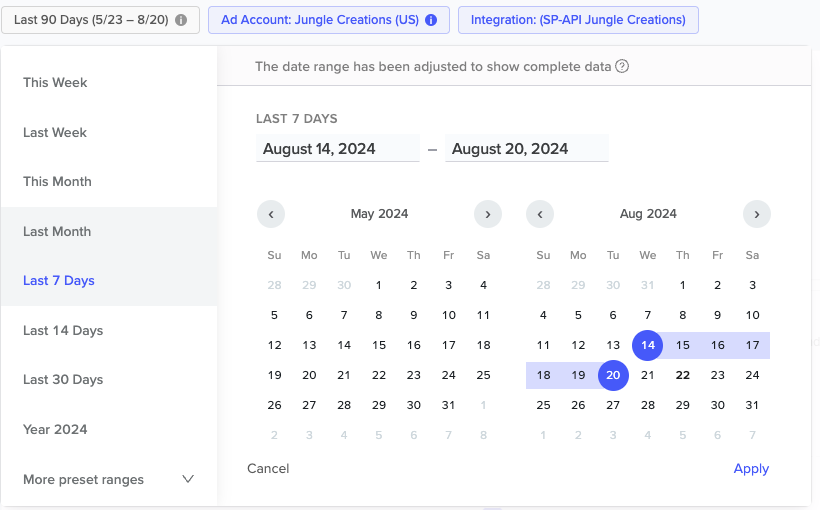This screenshot has height=510, width=820.
Task: Pick August 18 in Aug 2024 calendar
Action: pos(543,375)
